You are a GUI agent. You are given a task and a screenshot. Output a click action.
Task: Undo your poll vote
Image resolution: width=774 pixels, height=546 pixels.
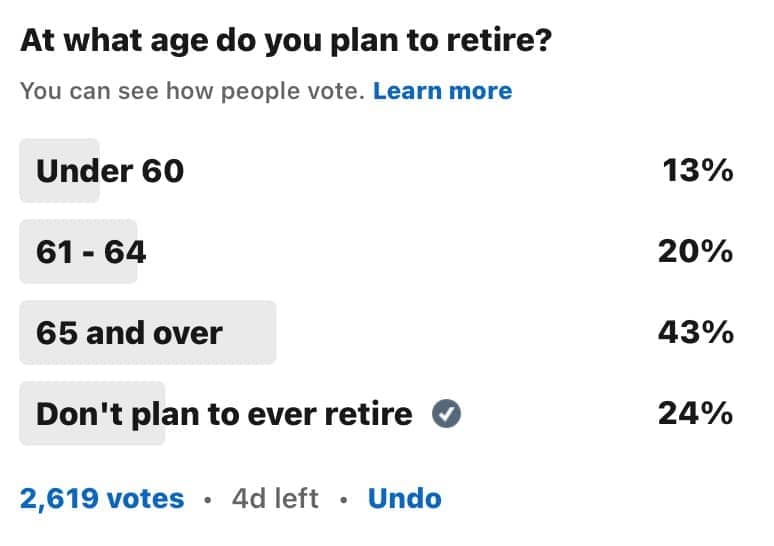[404, 498]
